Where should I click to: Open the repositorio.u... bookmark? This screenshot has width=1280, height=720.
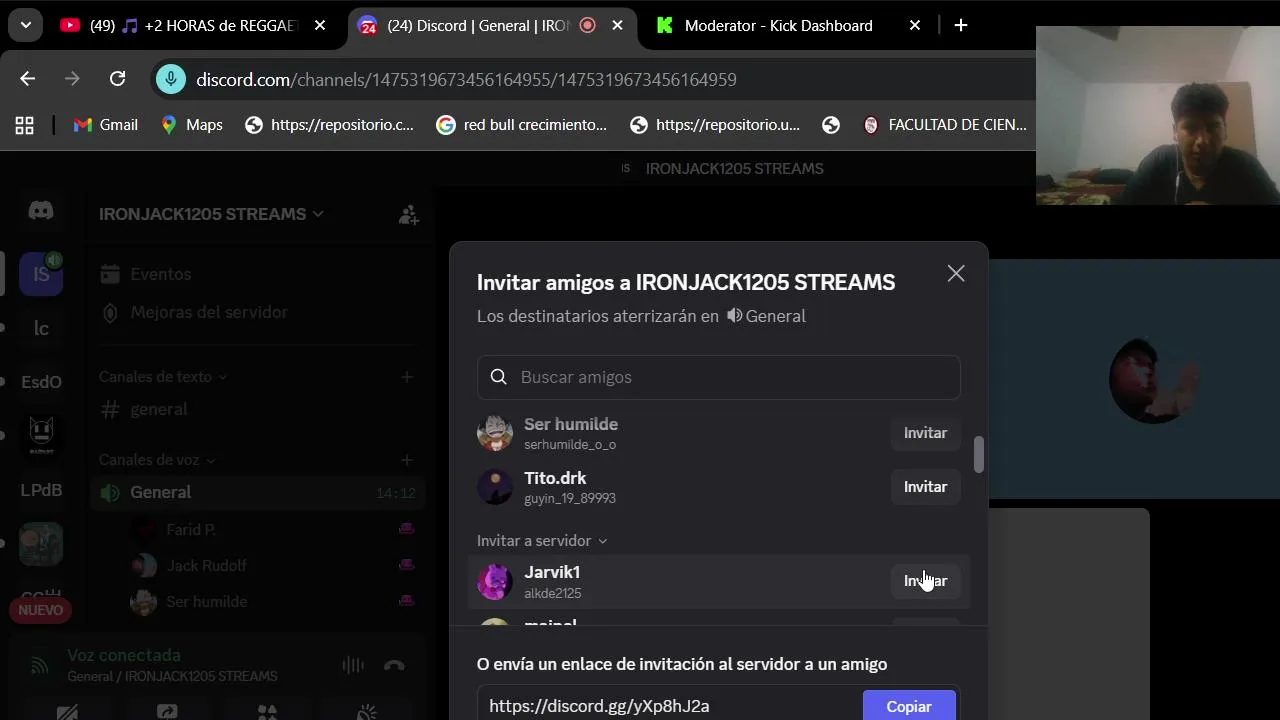[715, 125]
